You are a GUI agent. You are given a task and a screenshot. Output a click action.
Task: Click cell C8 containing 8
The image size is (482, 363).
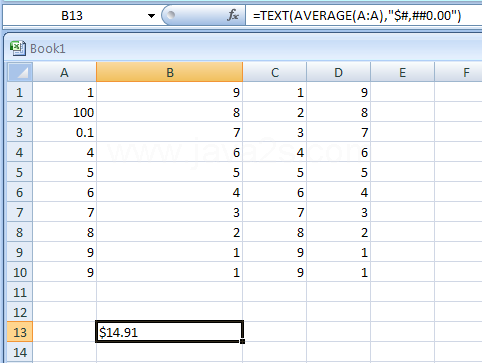tap(275, 232)
